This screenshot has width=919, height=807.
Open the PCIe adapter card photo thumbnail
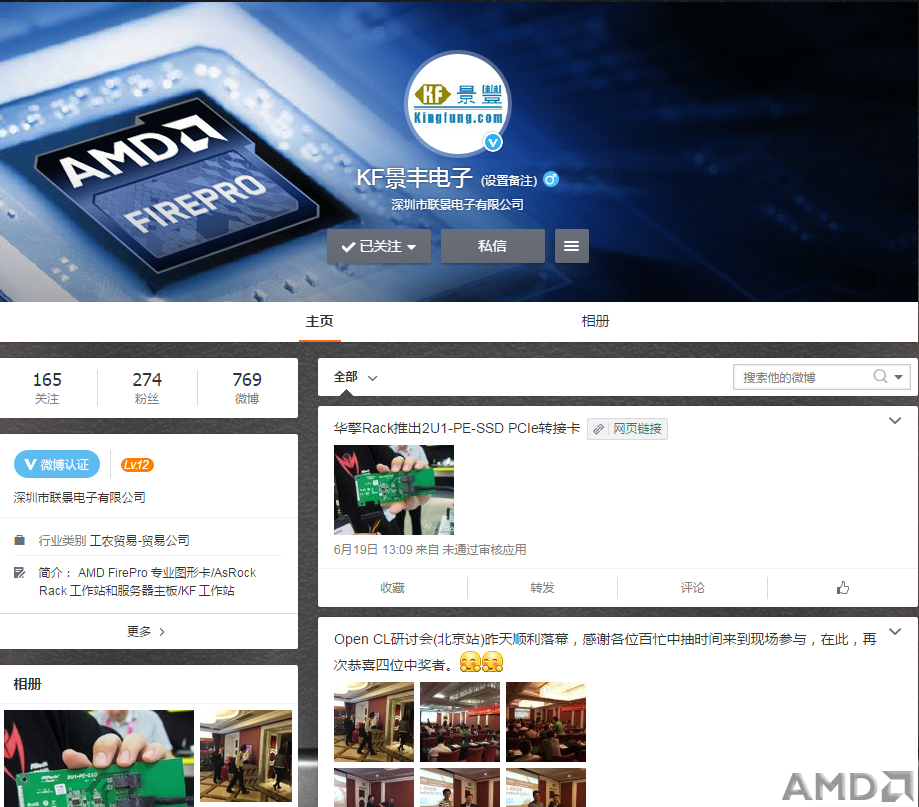coord(394,490)
